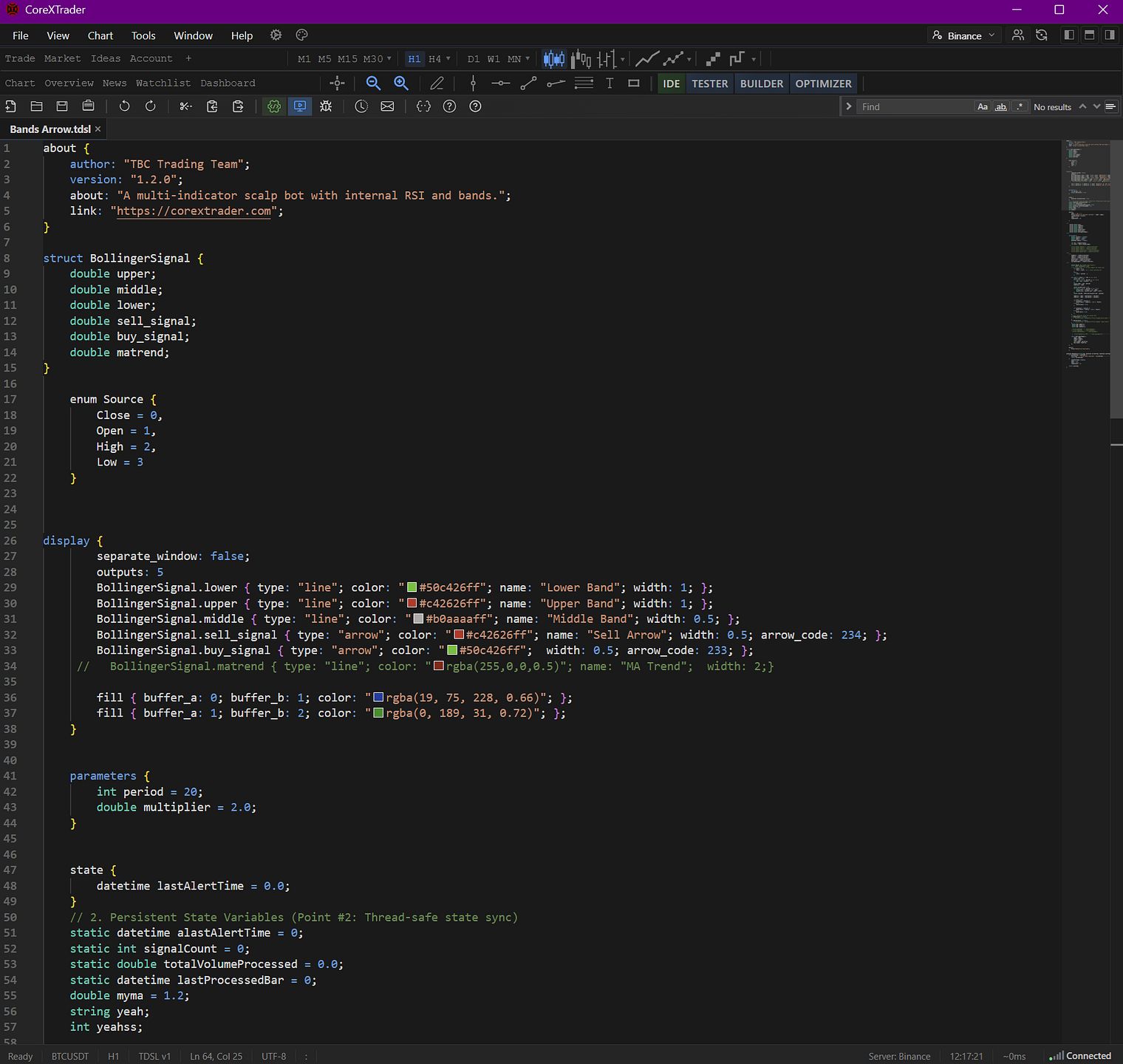Switch to the OPTIMIZER tab
The width and height of the screenshot is (1123, 1064).
(824, 83)
